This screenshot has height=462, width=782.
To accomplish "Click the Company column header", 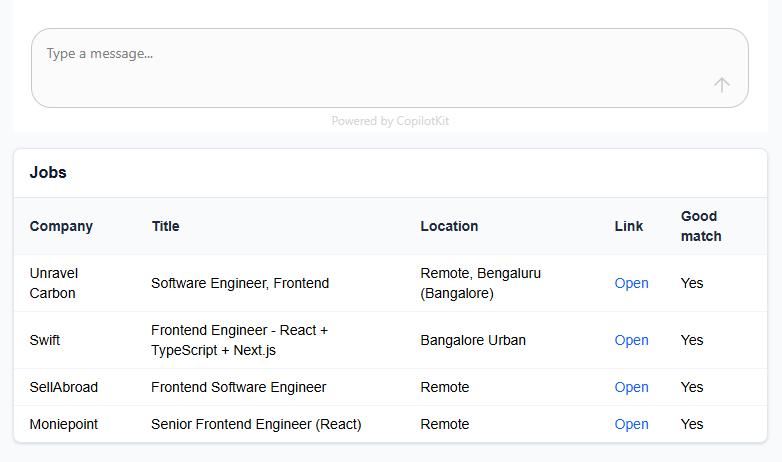I will [61, 226].
